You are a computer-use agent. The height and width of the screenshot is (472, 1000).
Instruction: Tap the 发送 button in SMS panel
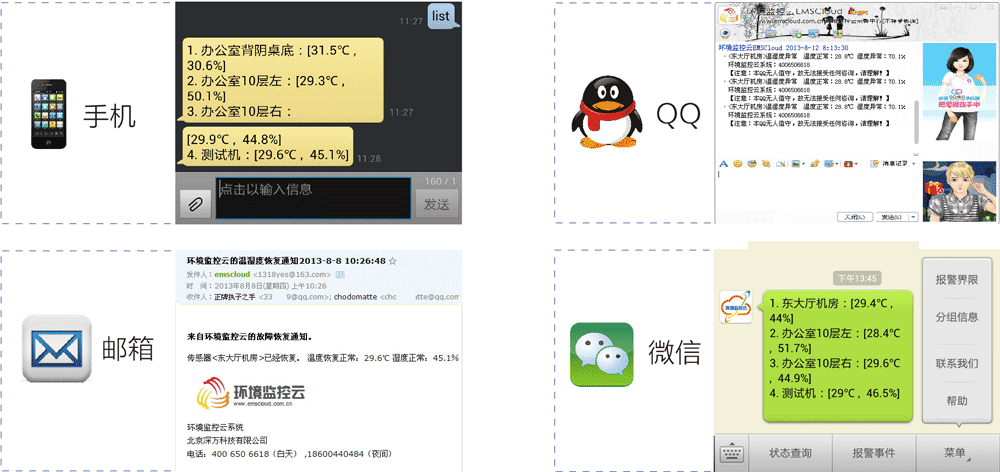tap(437, 204)
